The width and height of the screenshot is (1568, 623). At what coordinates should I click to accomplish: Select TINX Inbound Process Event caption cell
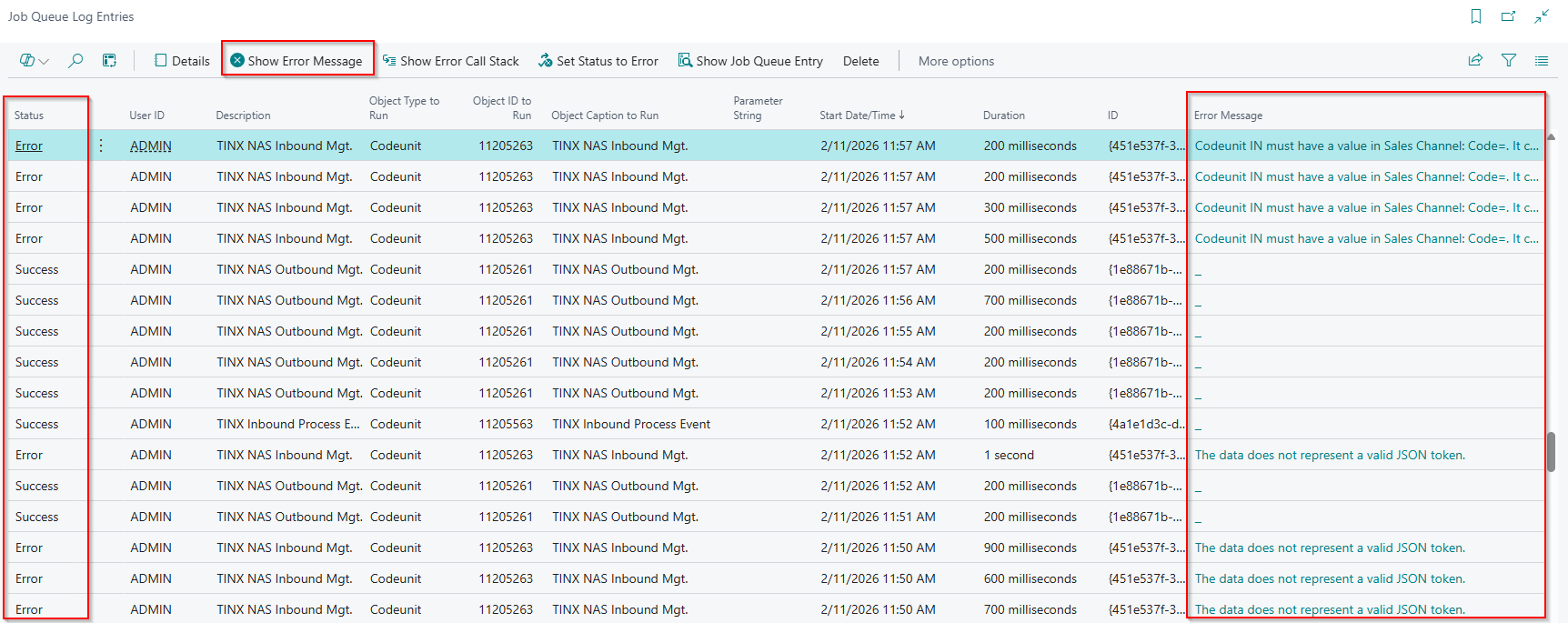(631, 424)
